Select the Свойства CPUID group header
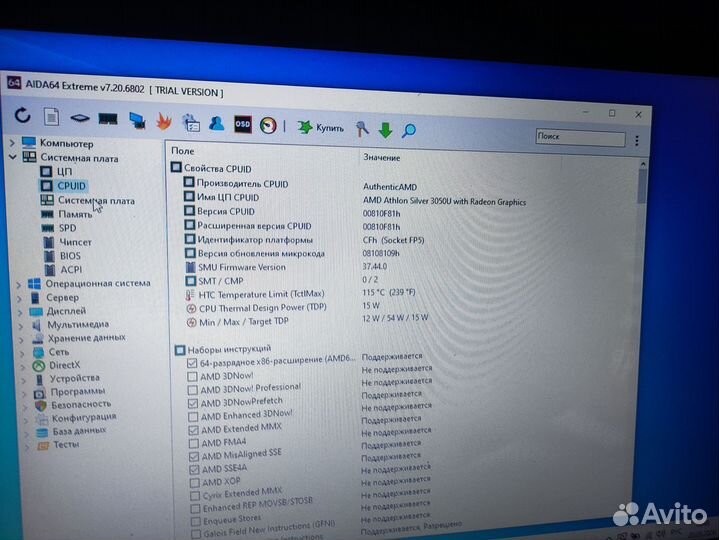The width and height of the screenshot is (719, 540). click(211, 168)
